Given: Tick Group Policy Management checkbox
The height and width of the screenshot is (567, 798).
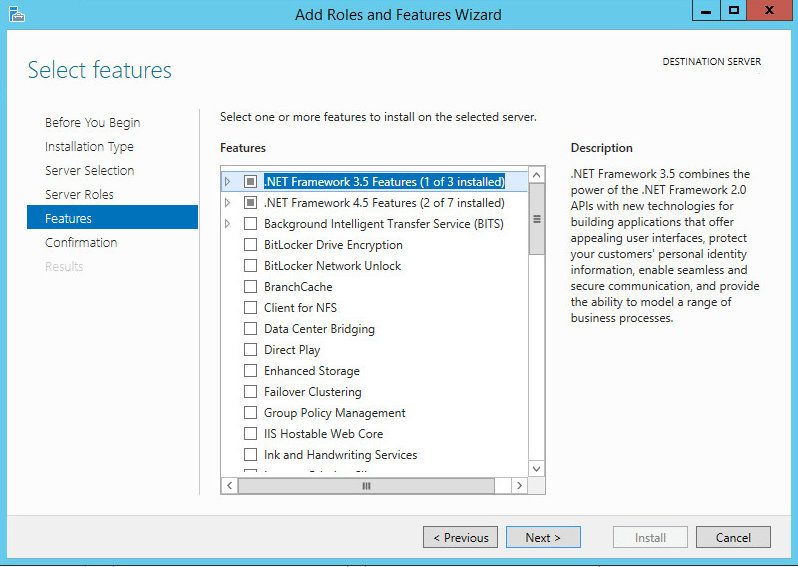Looking at the screenshot, I should [251, 413].
